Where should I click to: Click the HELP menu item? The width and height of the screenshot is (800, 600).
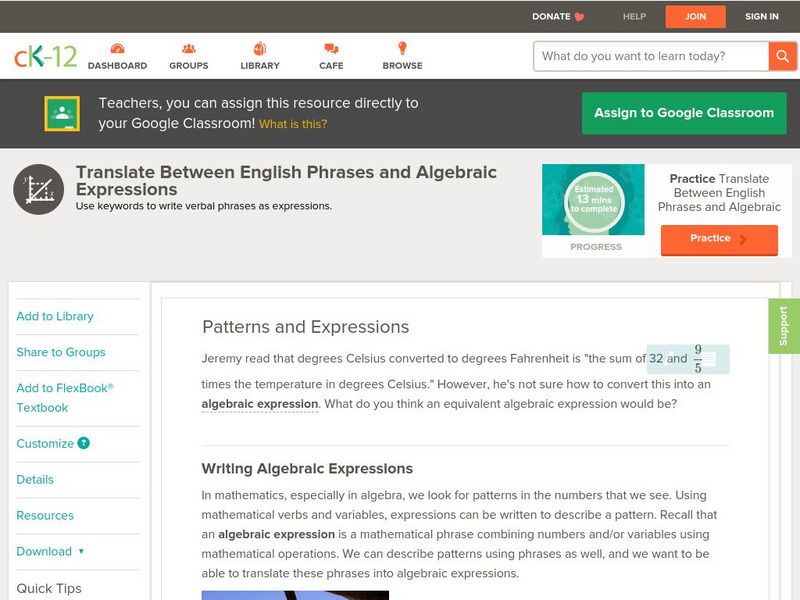634,16
